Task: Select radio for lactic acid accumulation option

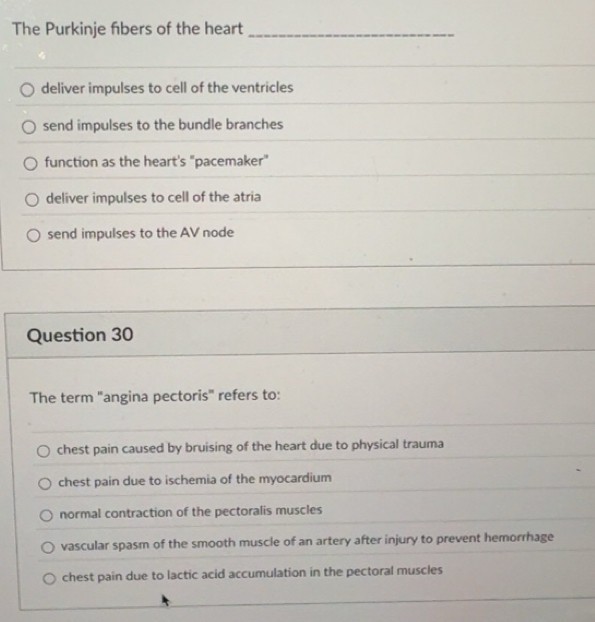Action: (49, 579)
